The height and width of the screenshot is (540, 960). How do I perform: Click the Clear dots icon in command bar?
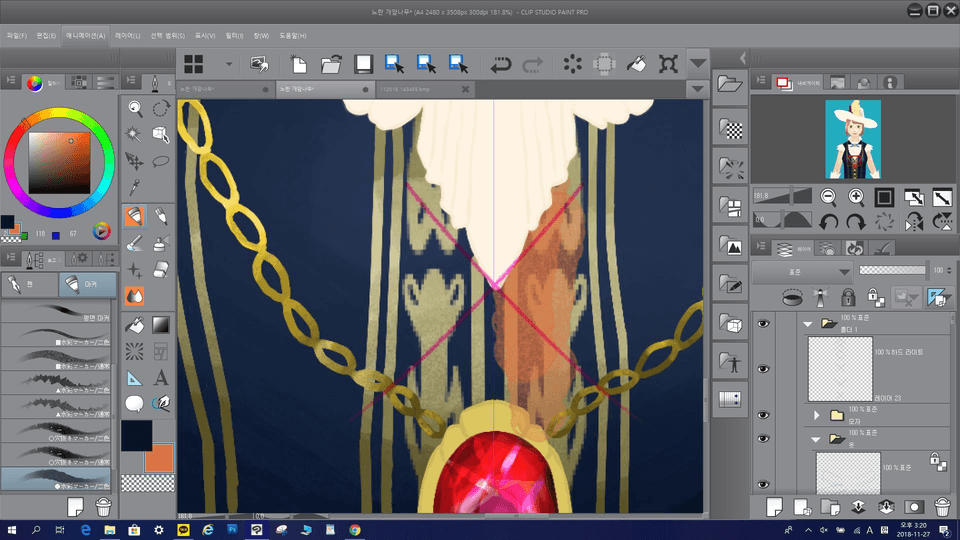(x=572, y=64)
